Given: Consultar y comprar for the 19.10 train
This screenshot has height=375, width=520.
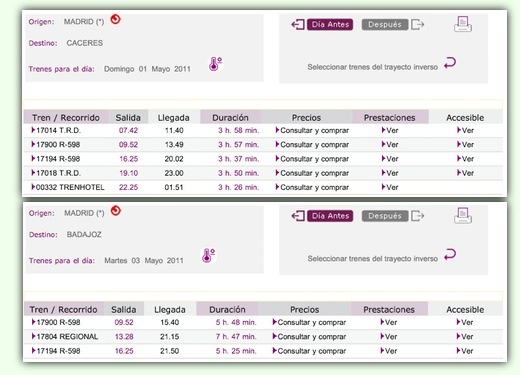Looking at the screenshot, I should click(312, 173).
